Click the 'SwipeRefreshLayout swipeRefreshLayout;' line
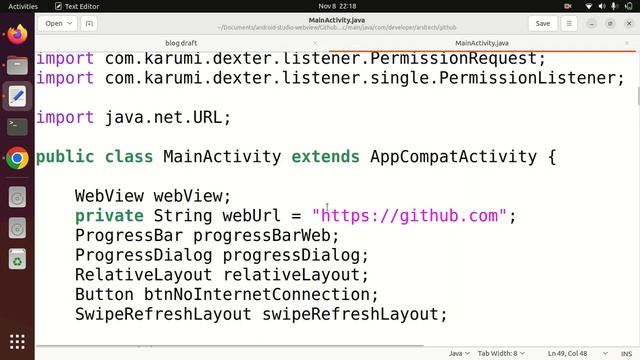The height and width of the screenshot is (360, 640). tap(261, 314)
